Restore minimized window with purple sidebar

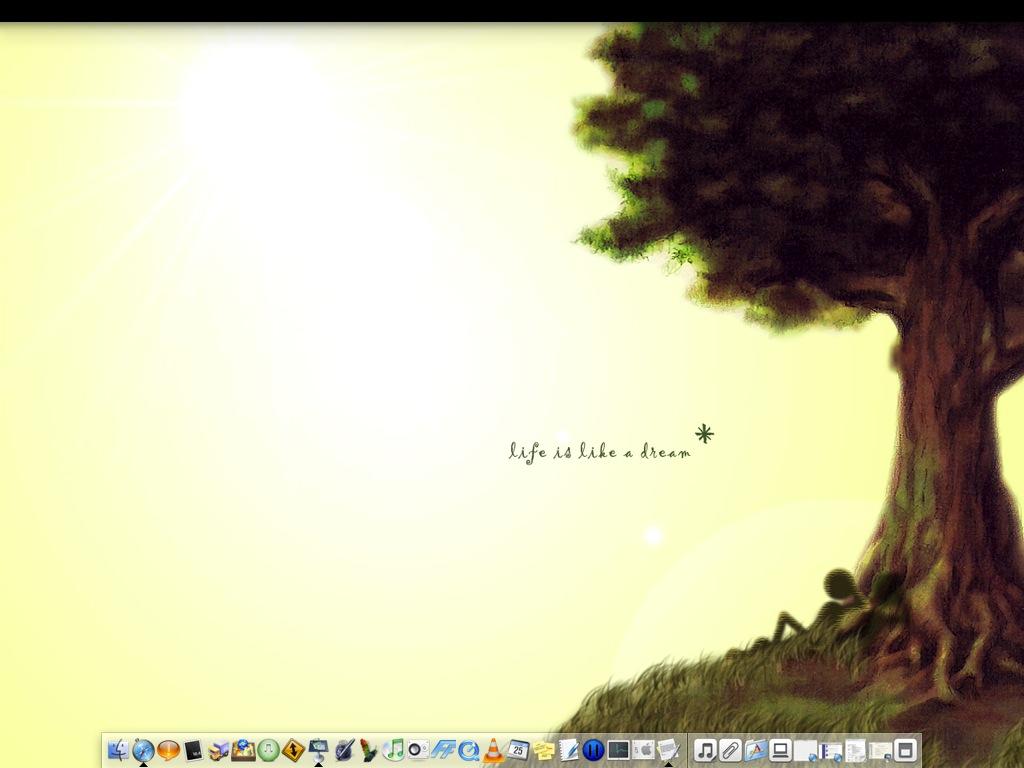click(830, 752)
